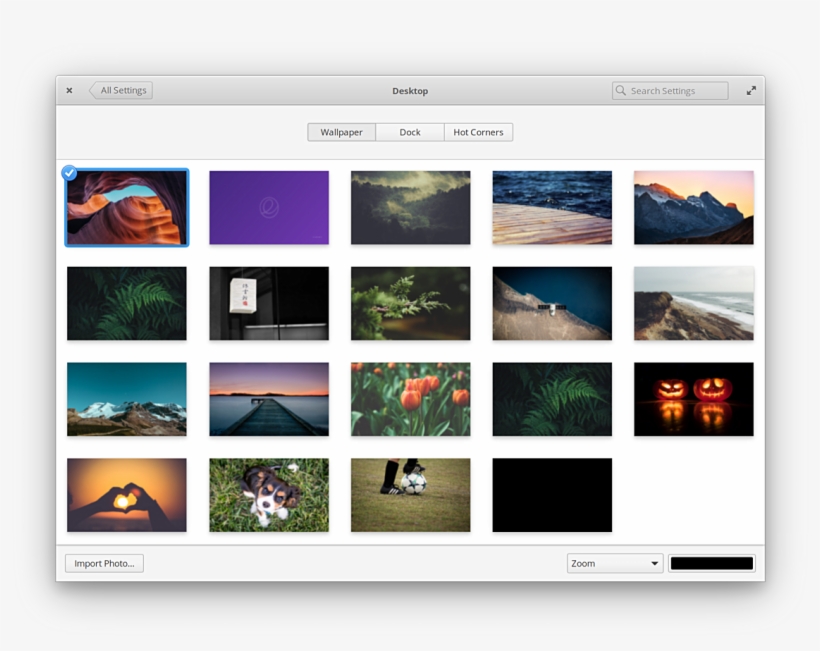Screen dimensions: 820x651
Task: Click the fullscreen expand icon
Action: click(x=751, y=90)
